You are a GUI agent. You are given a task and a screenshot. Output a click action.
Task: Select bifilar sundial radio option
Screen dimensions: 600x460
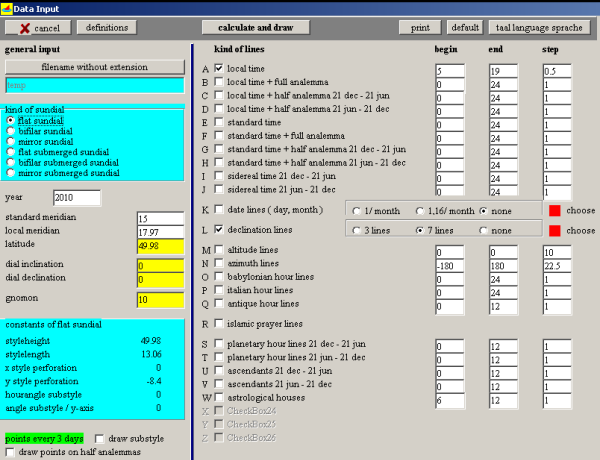point(11,131)
